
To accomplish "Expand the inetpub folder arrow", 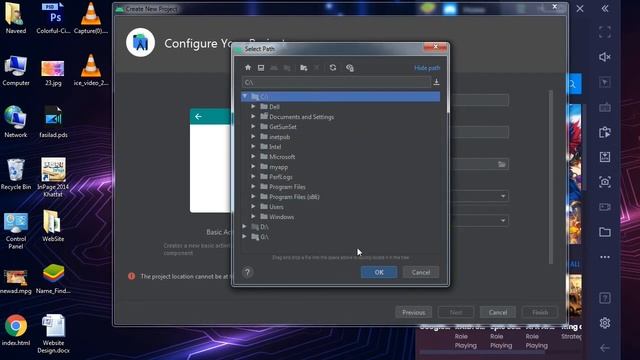I will (253, 137).
